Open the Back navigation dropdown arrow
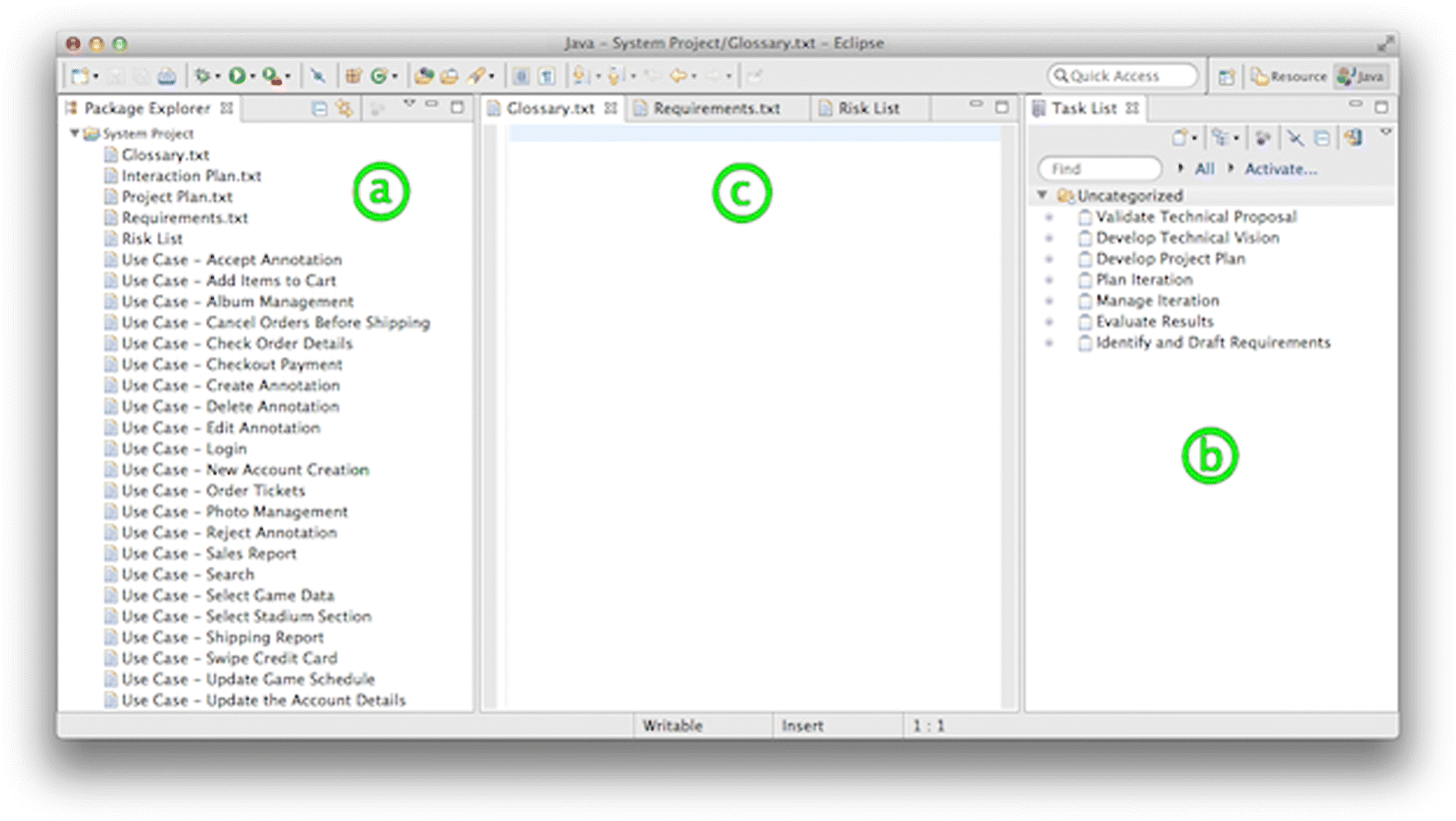The image size is (1456, 821). tap(694, 76)
